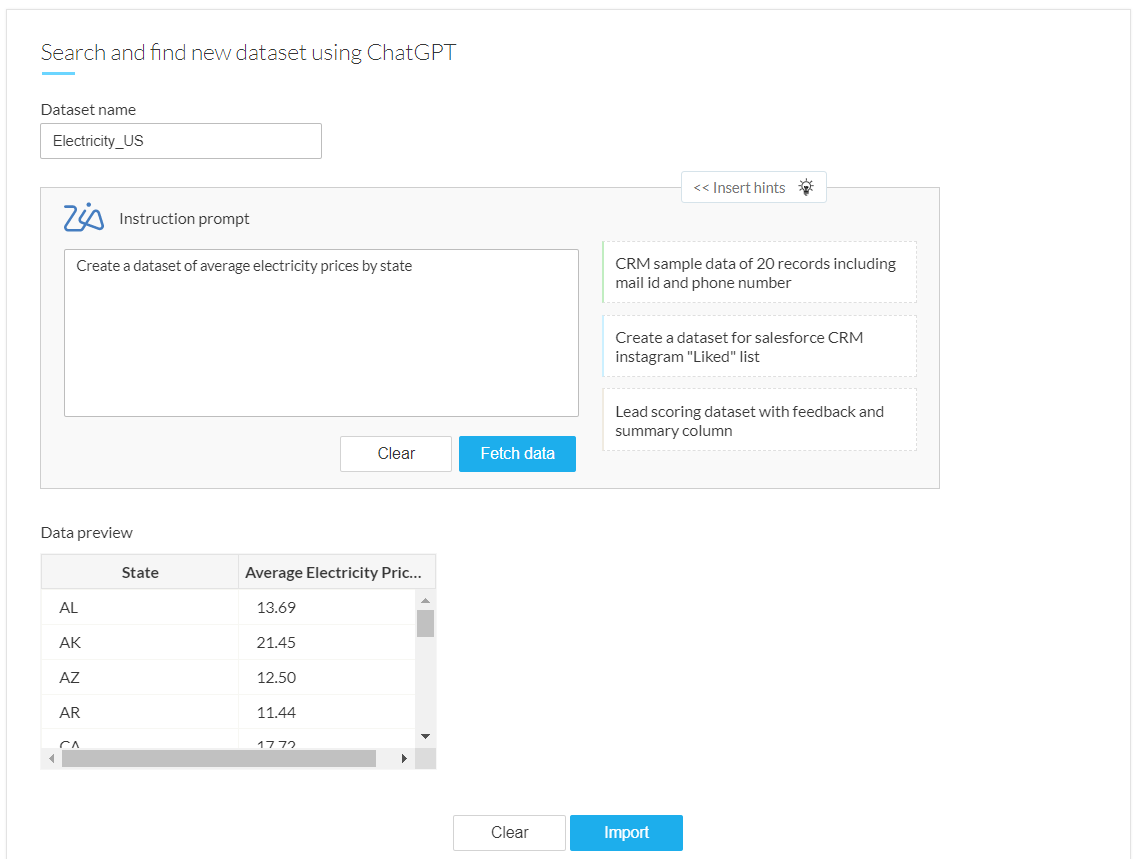Image resolution: width=1142 pixels, height=859 pixels.
Task: Select the Lead scoring dataset hint
Action: [759, 421]
